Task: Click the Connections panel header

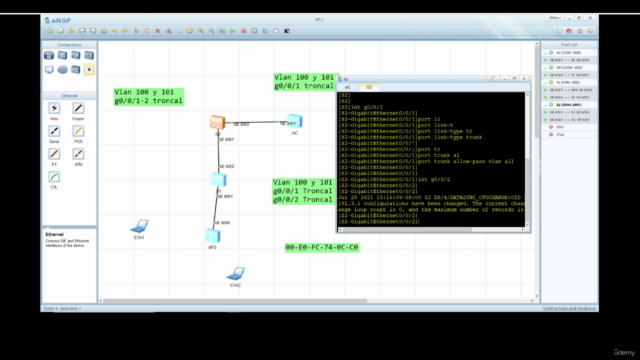Action: pos(69,44)
